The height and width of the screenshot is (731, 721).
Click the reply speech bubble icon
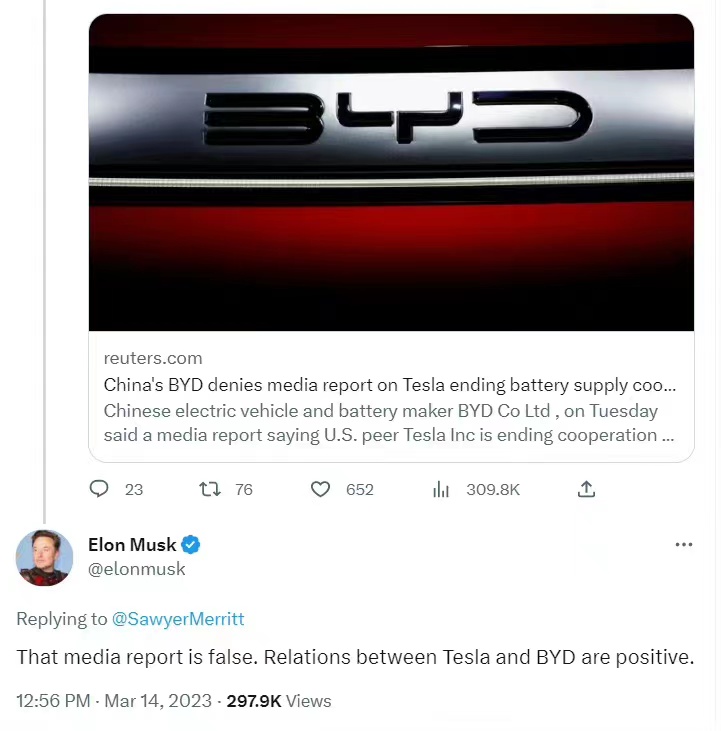click(100, 489)
